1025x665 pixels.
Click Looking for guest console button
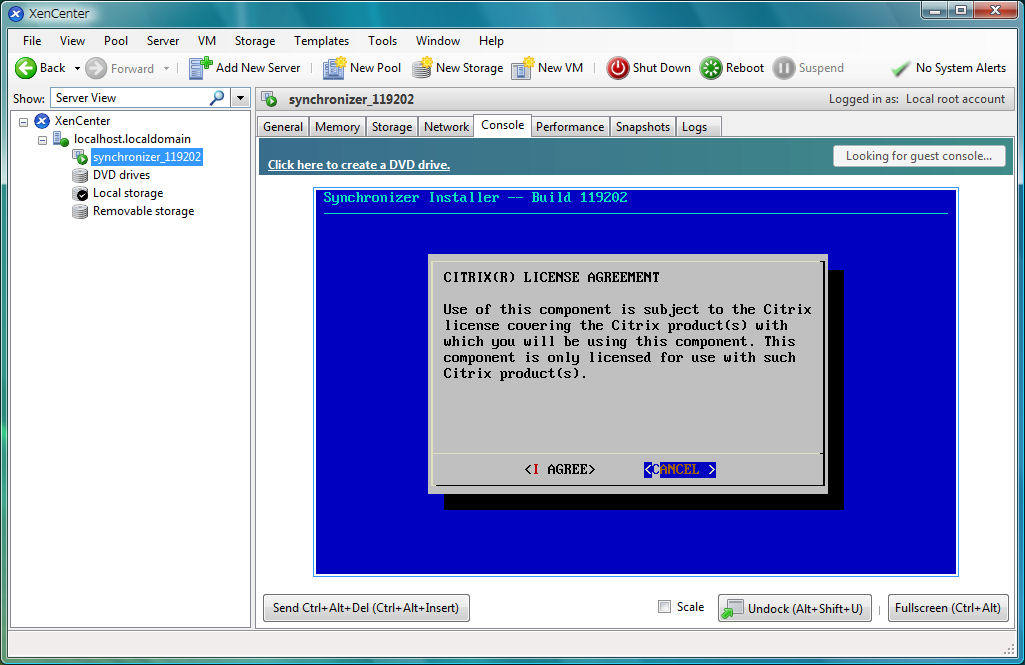point(919,156)
